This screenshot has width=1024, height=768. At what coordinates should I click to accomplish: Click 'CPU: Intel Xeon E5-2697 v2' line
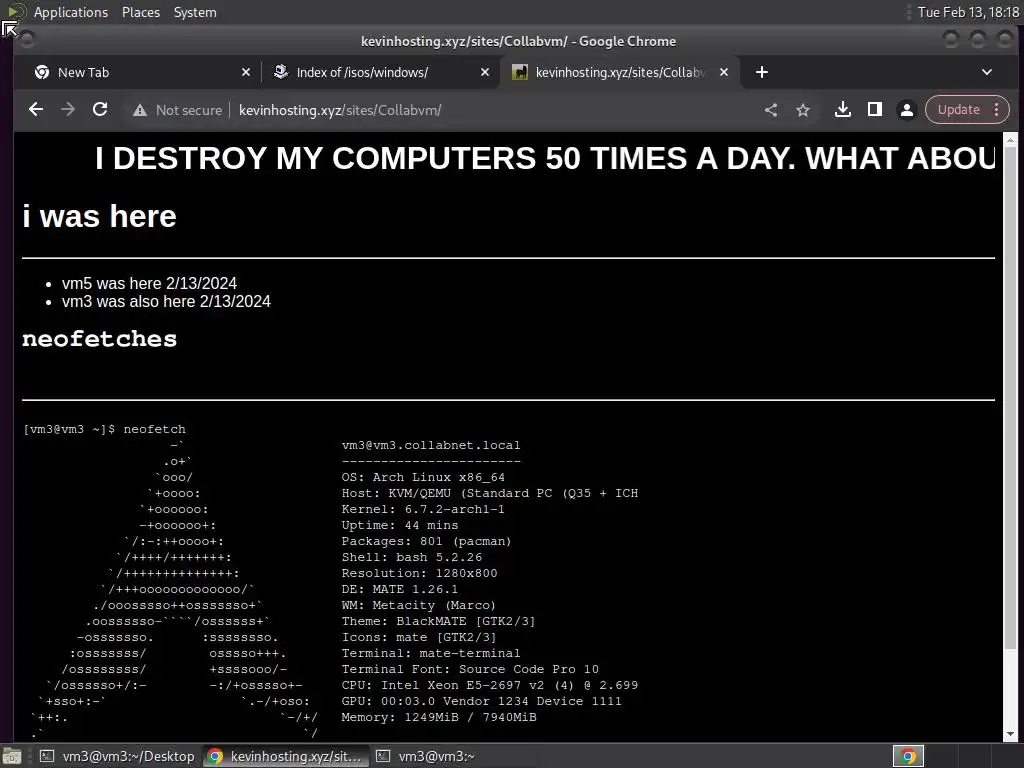coord(490,685)
